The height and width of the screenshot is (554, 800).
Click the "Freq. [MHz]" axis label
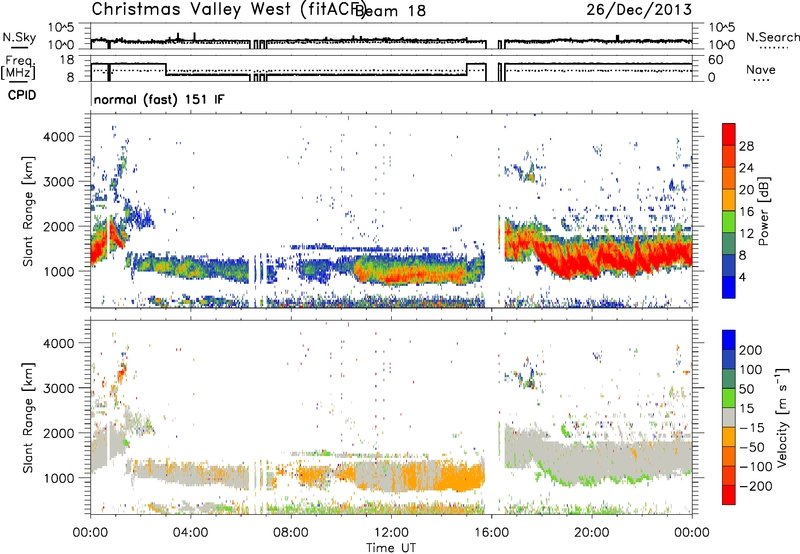tap(19, 67)
